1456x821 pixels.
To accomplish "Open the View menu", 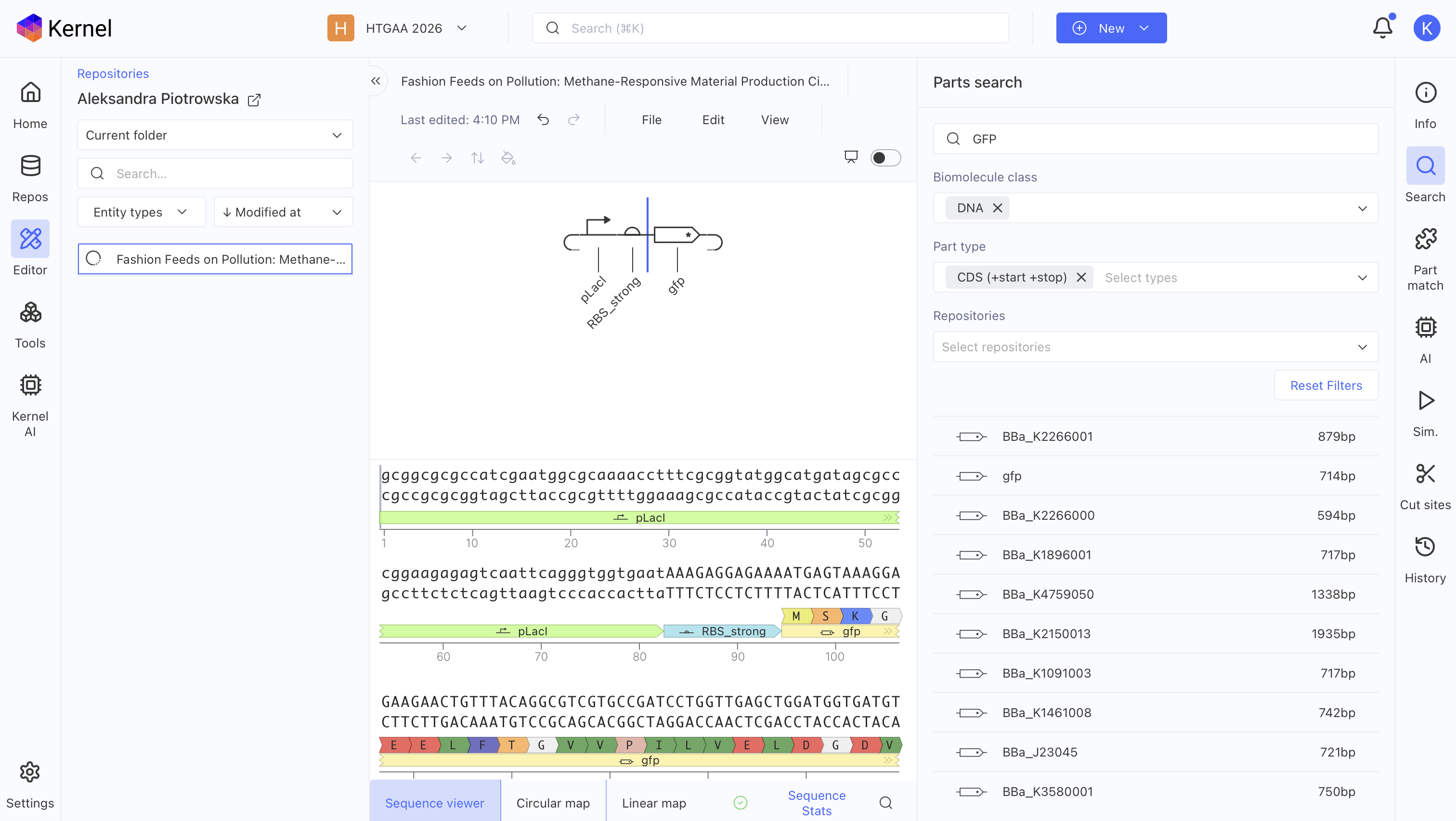I will (774, 120).
